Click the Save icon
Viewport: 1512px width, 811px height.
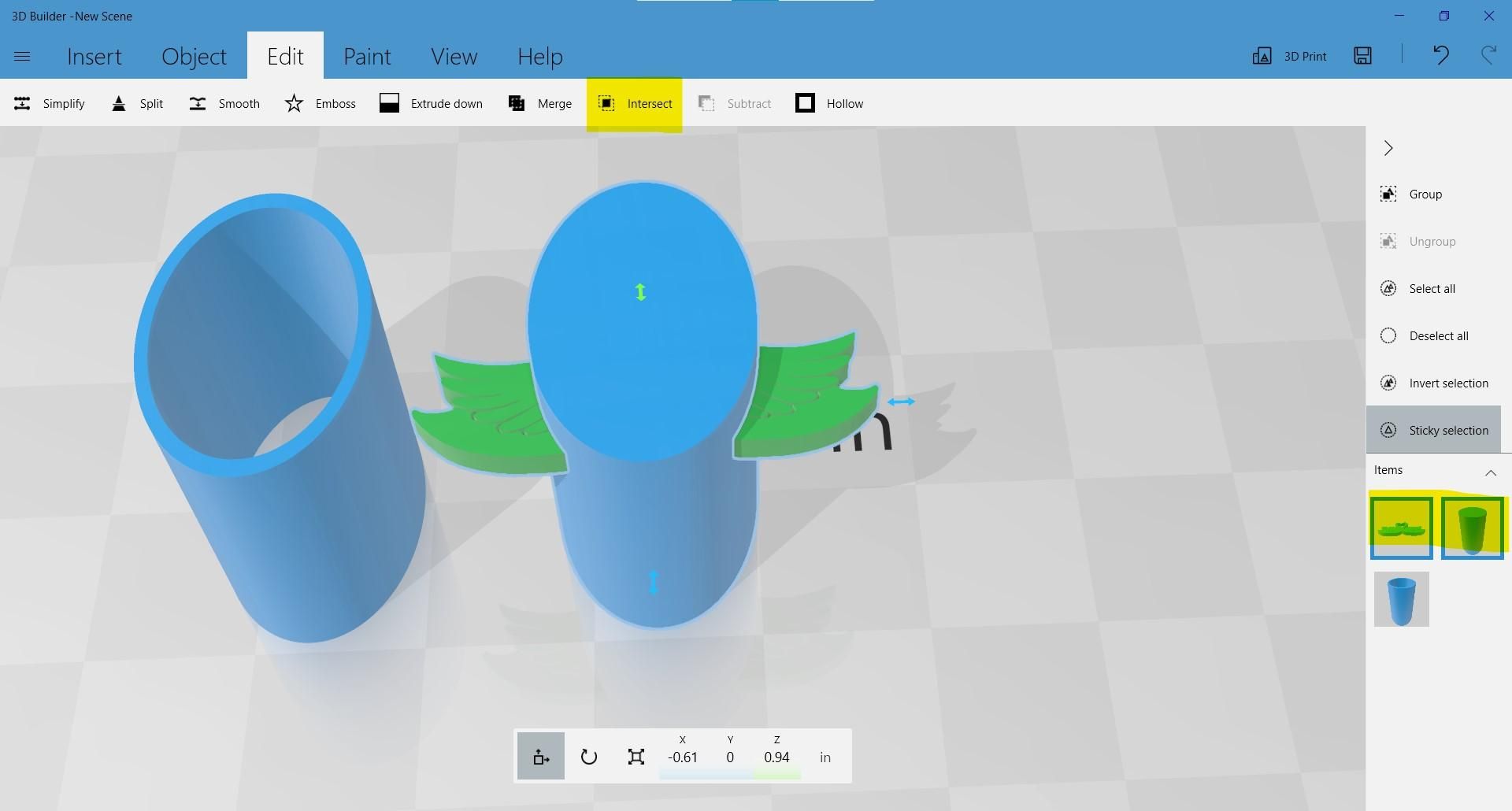pos(1363,55)
